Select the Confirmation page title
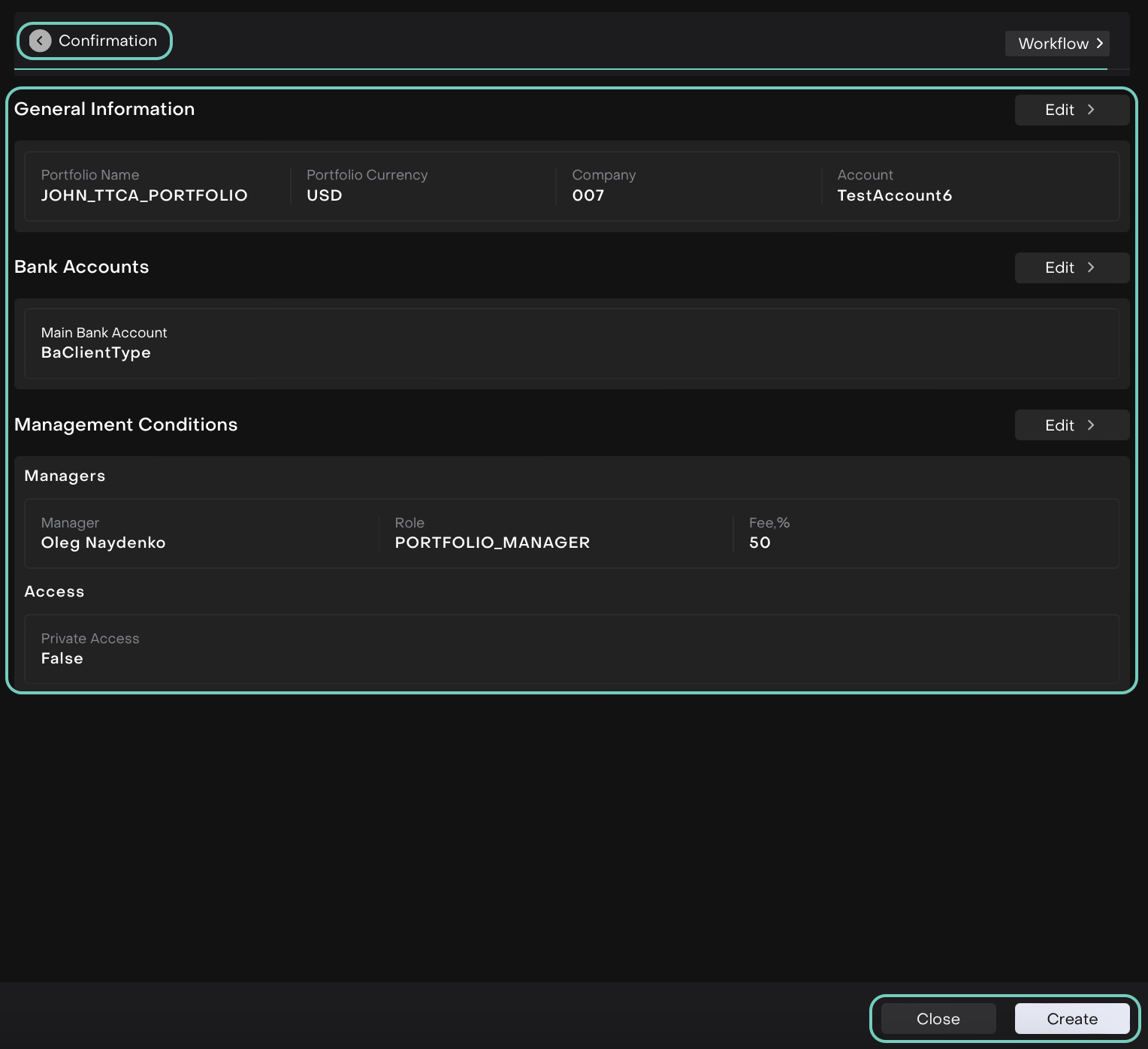 point(107,41)
